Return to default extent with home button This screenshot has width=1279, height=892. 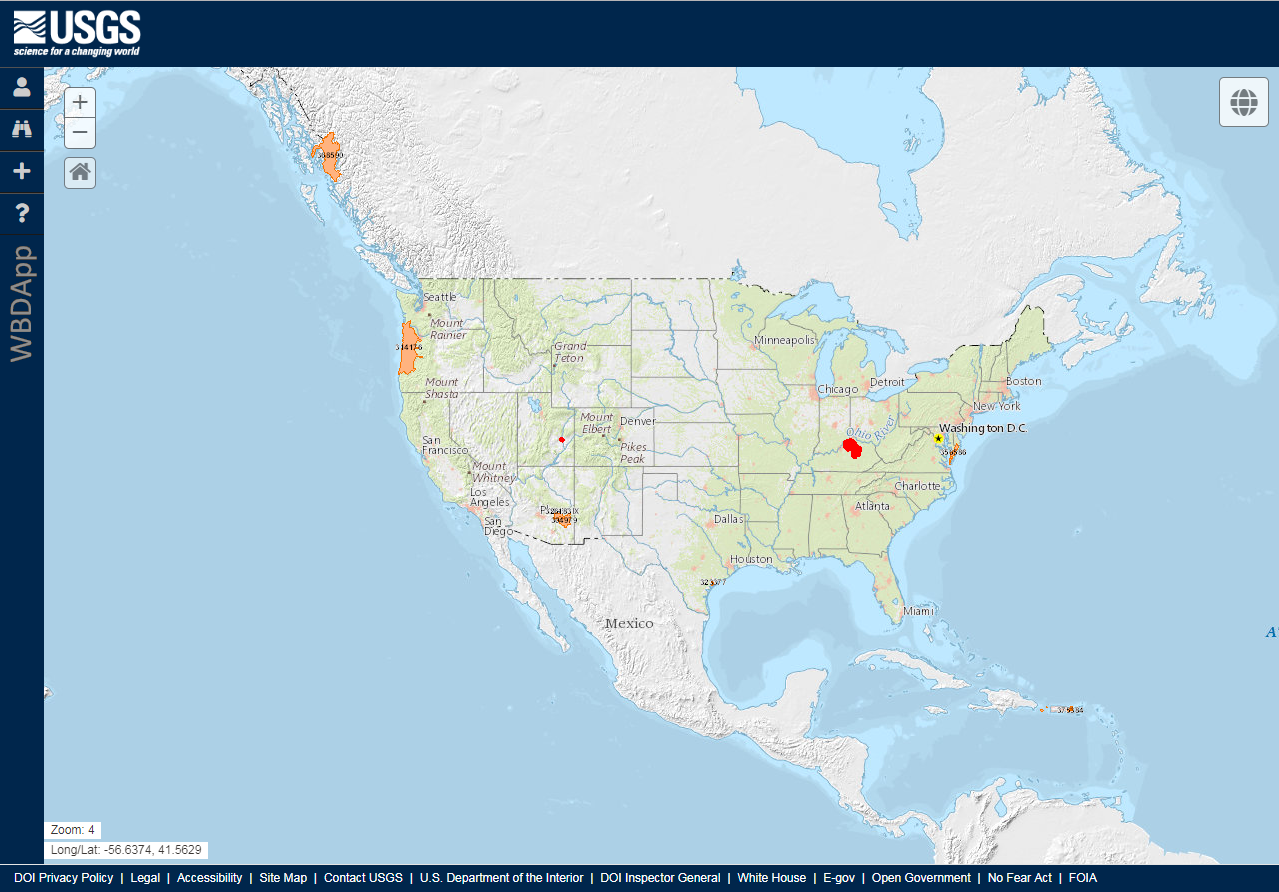79,172
